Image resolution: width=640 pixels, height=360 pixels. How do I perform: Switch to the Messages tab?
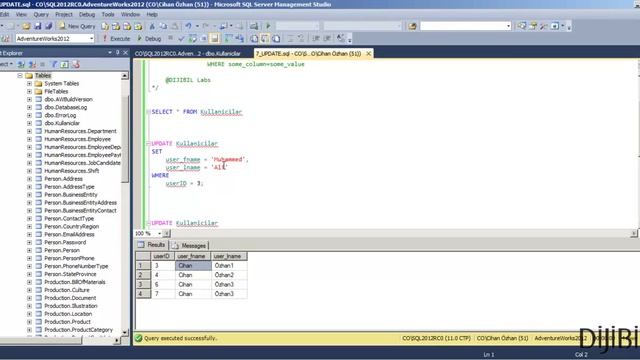tap(190, 246)
